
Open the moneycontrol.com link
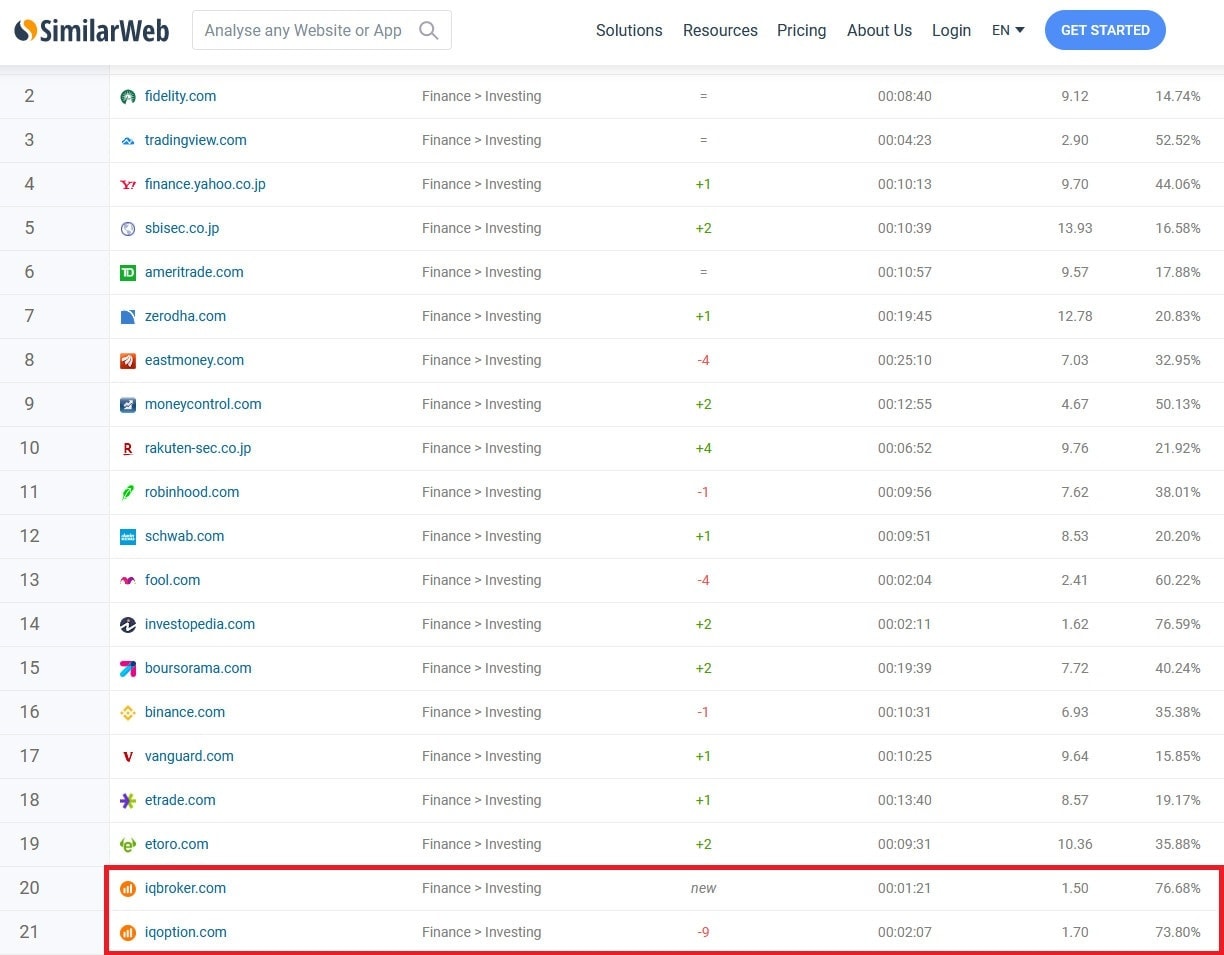203,404
